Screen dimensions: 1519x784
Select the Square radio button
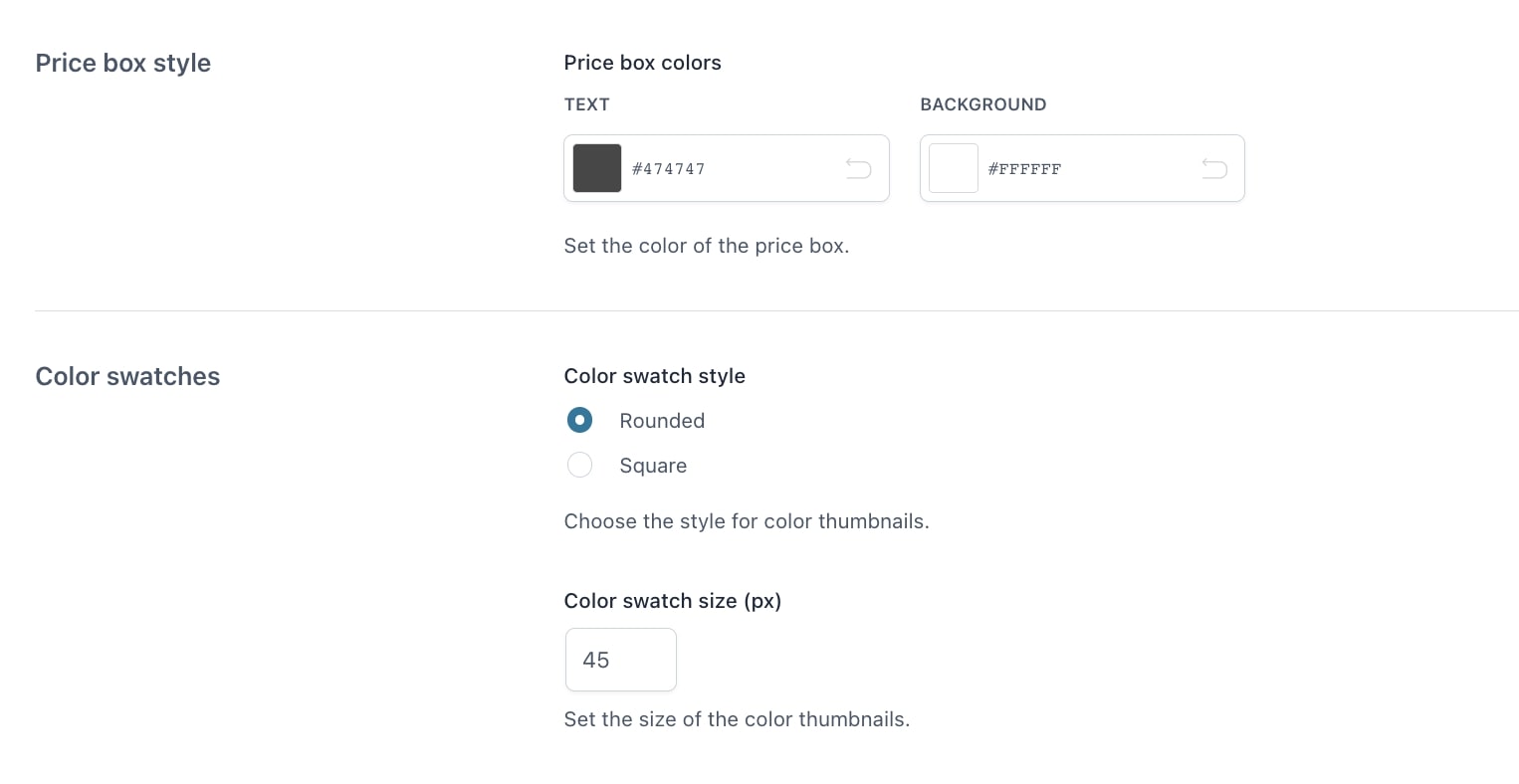(579, 466)
